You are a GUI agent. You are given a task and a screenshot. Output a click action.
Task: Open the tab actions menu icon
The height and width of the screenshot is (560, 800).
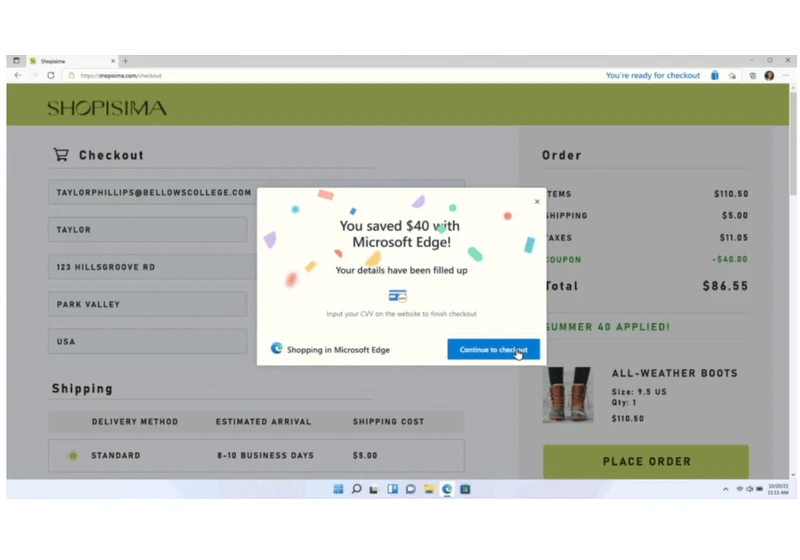click(16, 61)
